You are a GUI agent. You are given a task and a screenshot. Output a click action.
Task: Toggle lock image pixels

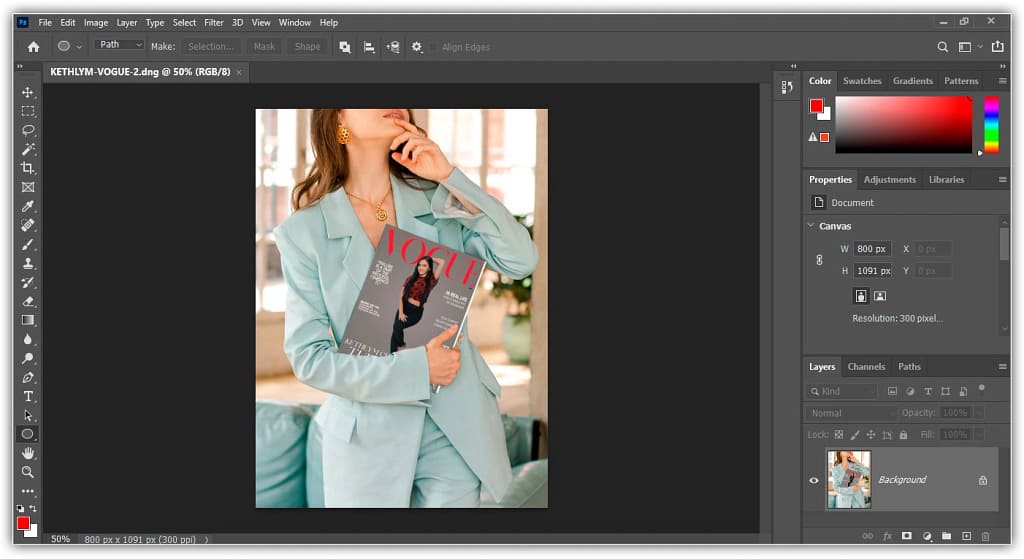(x=855, y=434)
